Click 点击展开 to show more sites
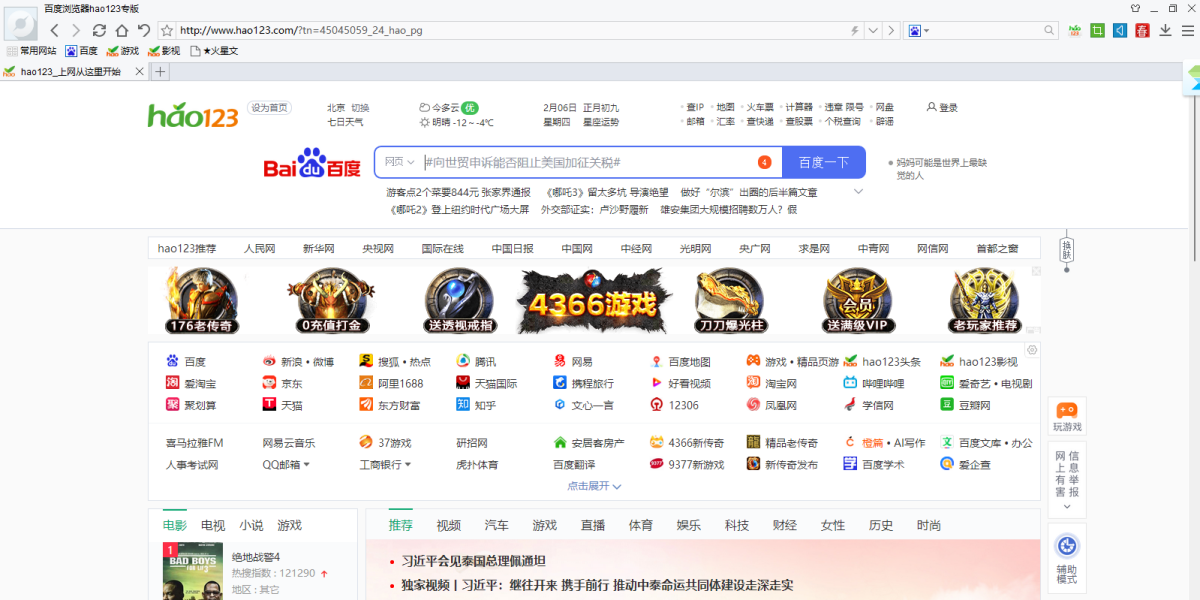 [589, 485]
